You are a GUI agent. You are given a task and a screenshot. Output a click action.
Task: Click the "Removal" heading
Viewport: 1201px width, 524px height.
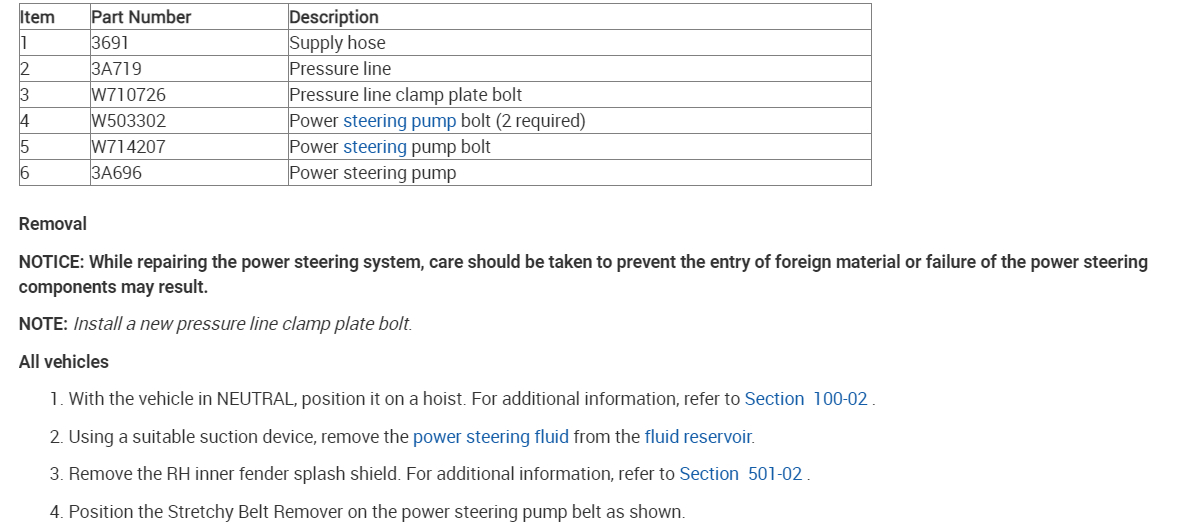tap(53, 224)
